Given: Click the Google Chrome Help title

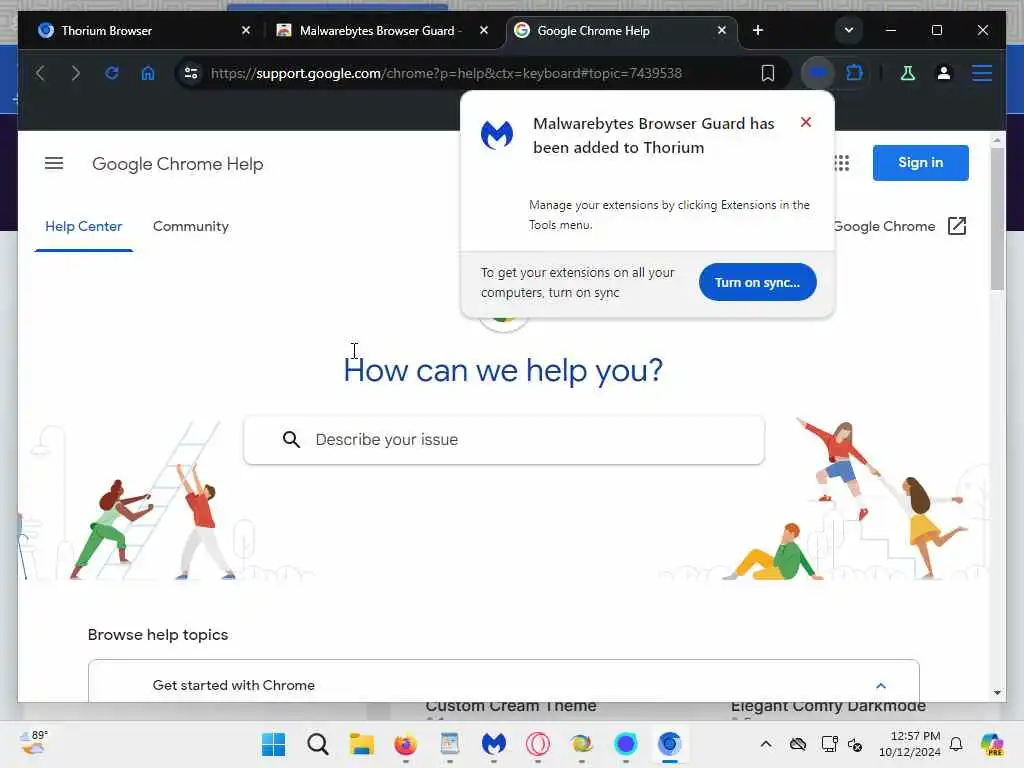Looking at the screenshot, I should (x=178, y=164).
